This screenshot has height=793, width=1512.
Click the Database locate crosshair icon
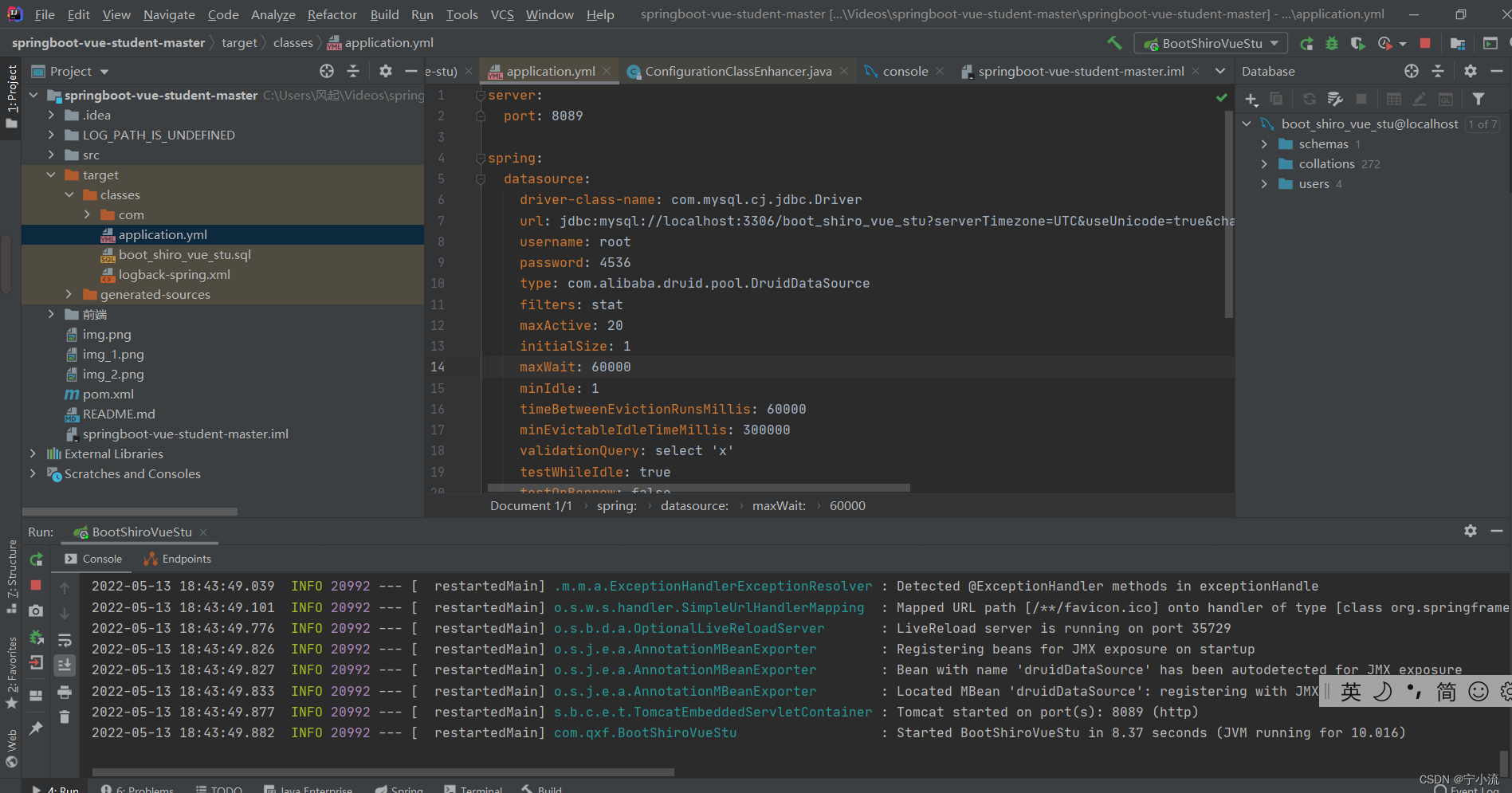(1412, 71)
